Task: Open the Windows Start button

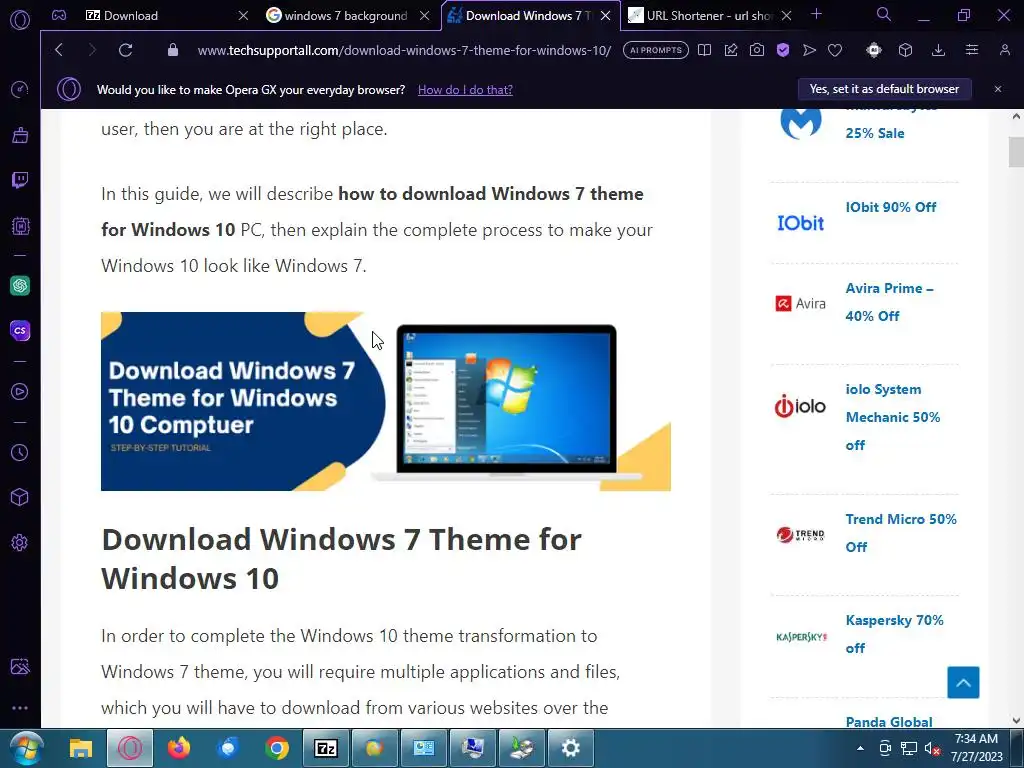Action: (x=27, y=748)
